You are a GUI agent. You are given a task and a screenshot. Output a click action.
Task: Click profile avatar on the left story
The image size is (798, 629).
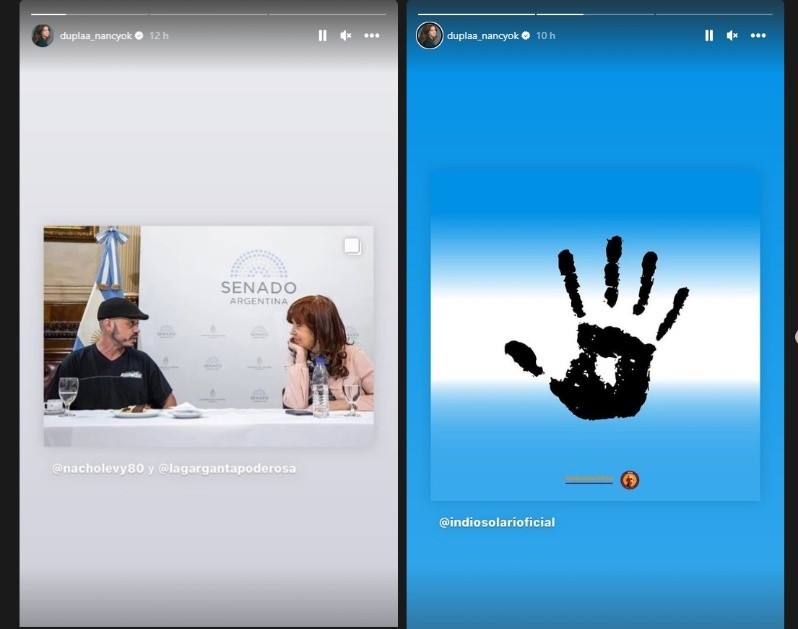(43, 35)
